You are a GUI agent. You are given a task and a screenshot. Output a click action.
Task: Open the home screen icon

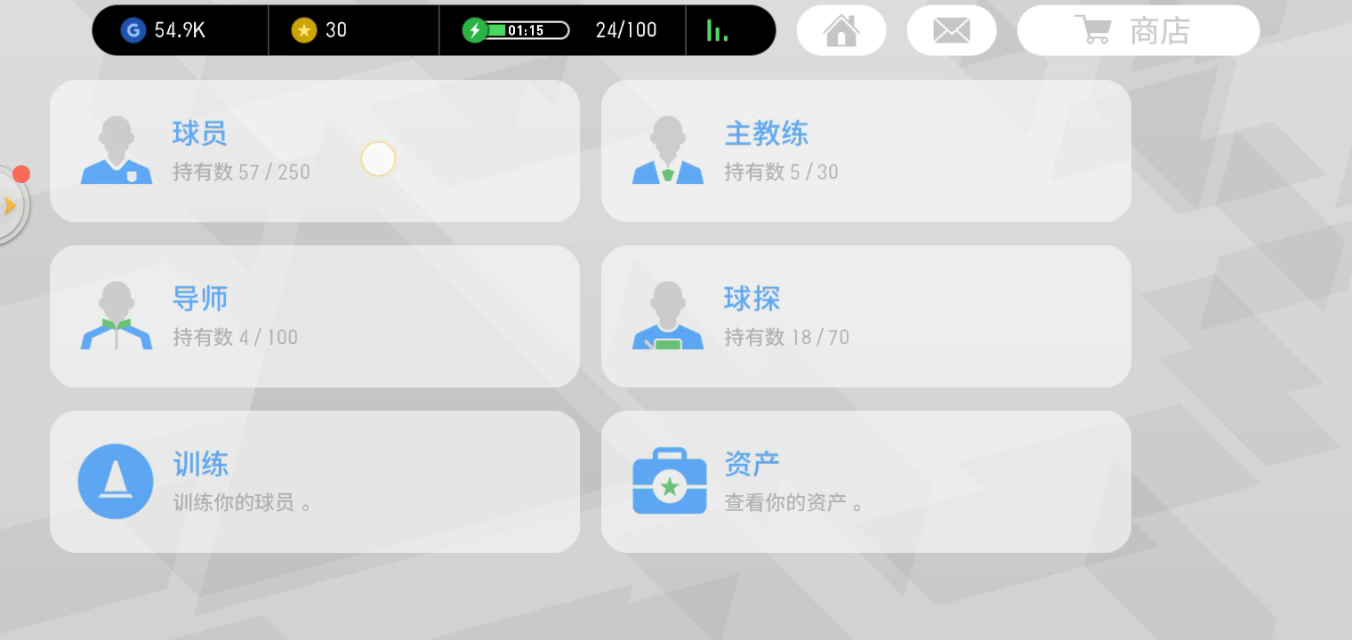841,30
